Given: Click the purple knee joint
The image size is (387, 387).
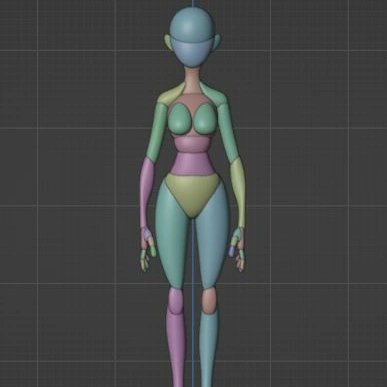Looking at the screenshot, I should pos(175,302).
